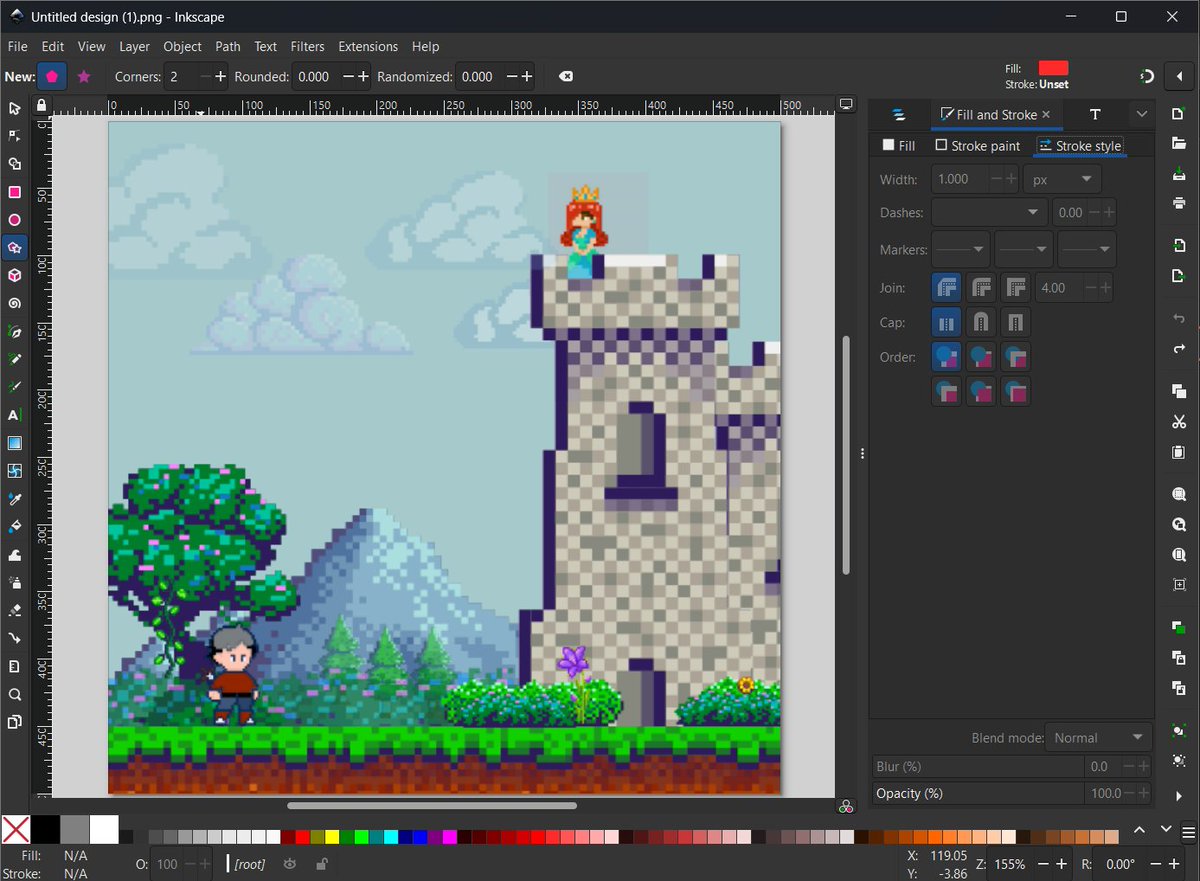This screenshot has width=1200, height=881.
Task: Pick the Dropper color picker tool
Action: click(x=14, y=498)
